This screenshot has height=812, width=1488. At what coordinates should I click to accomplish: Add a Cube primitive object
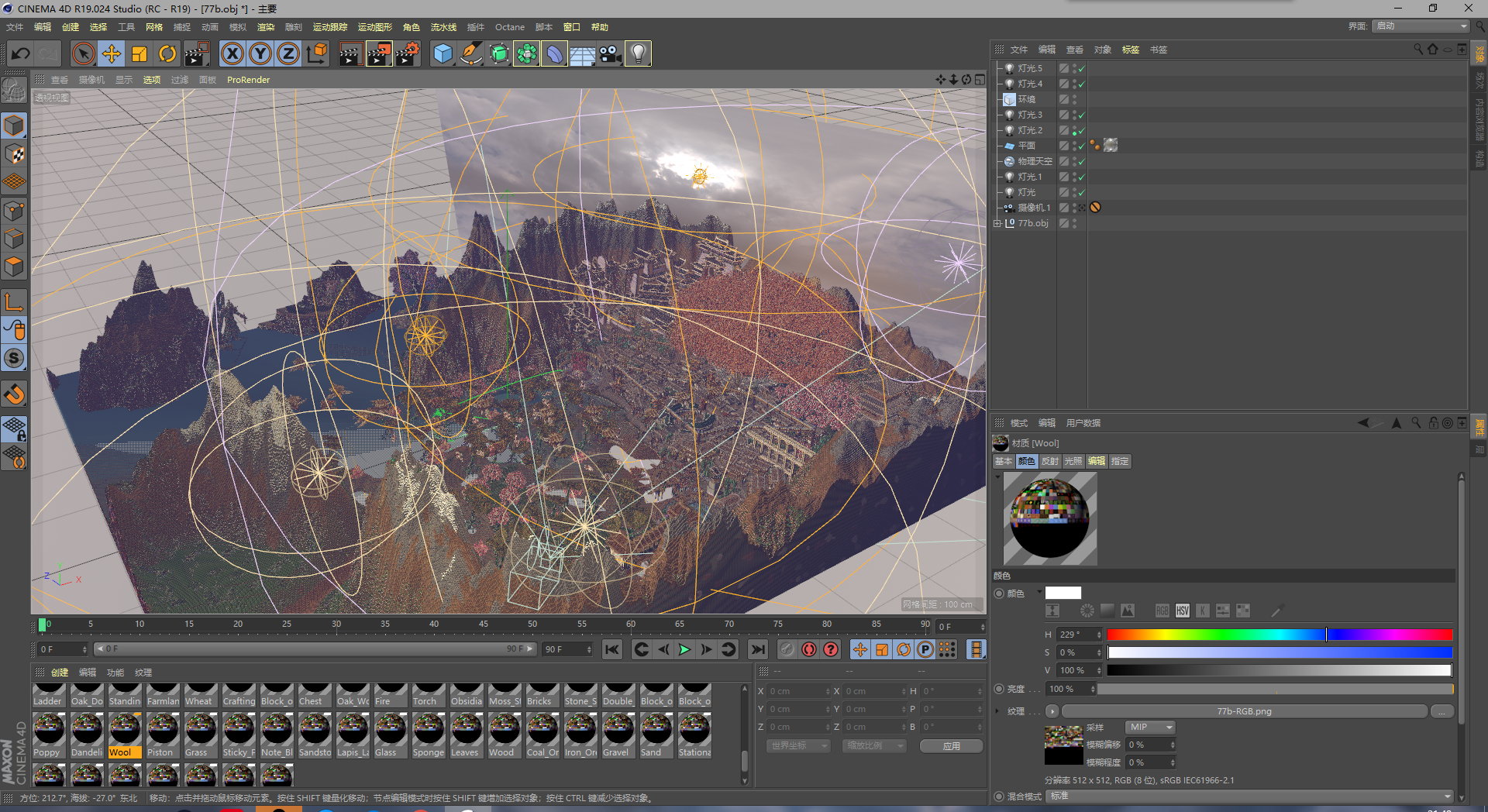443,53
